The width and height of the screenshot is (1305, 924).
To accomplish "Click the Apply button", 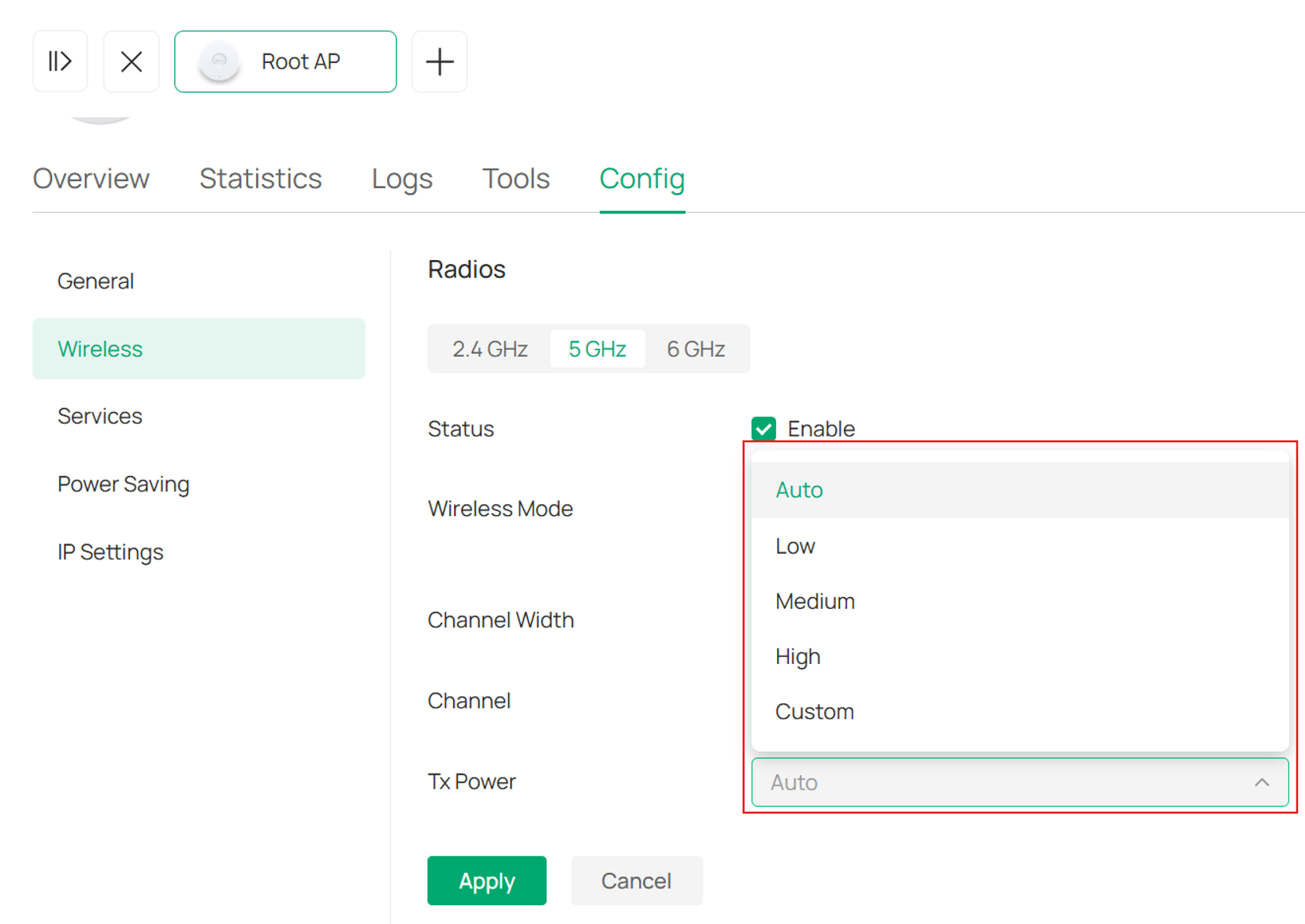I will pos(487,881).
